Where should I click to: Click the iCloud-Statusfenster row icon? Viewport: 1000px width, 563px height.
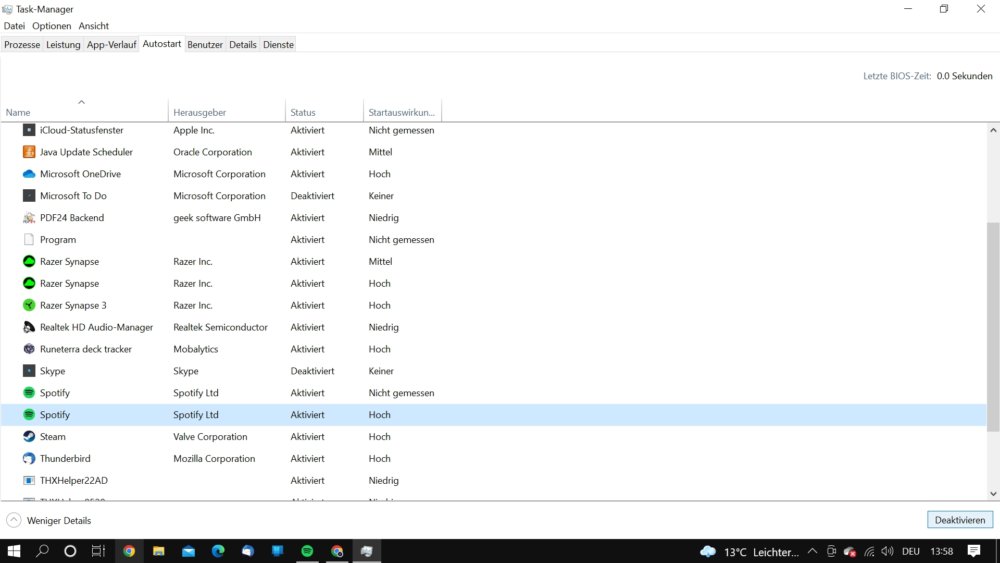(29, 130)
